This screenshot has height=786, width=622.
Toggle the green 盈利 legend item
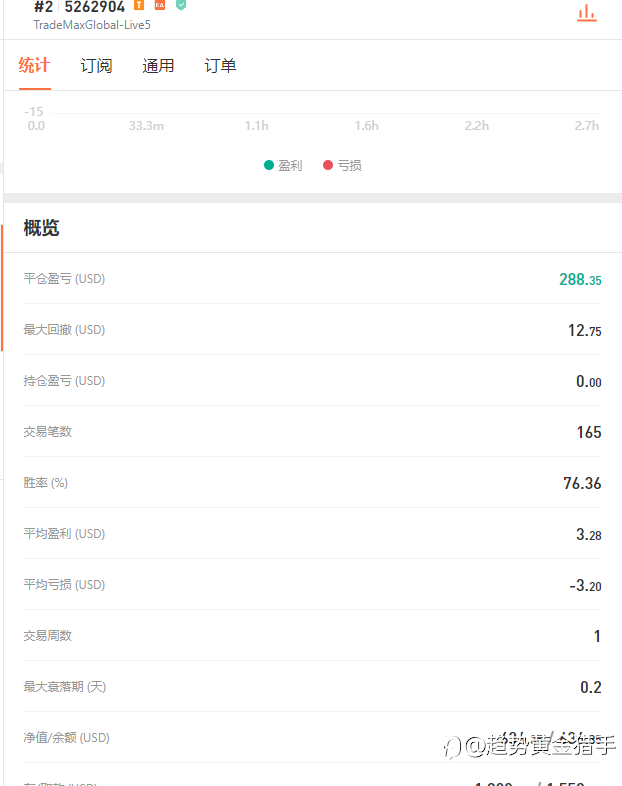[283, 165]
